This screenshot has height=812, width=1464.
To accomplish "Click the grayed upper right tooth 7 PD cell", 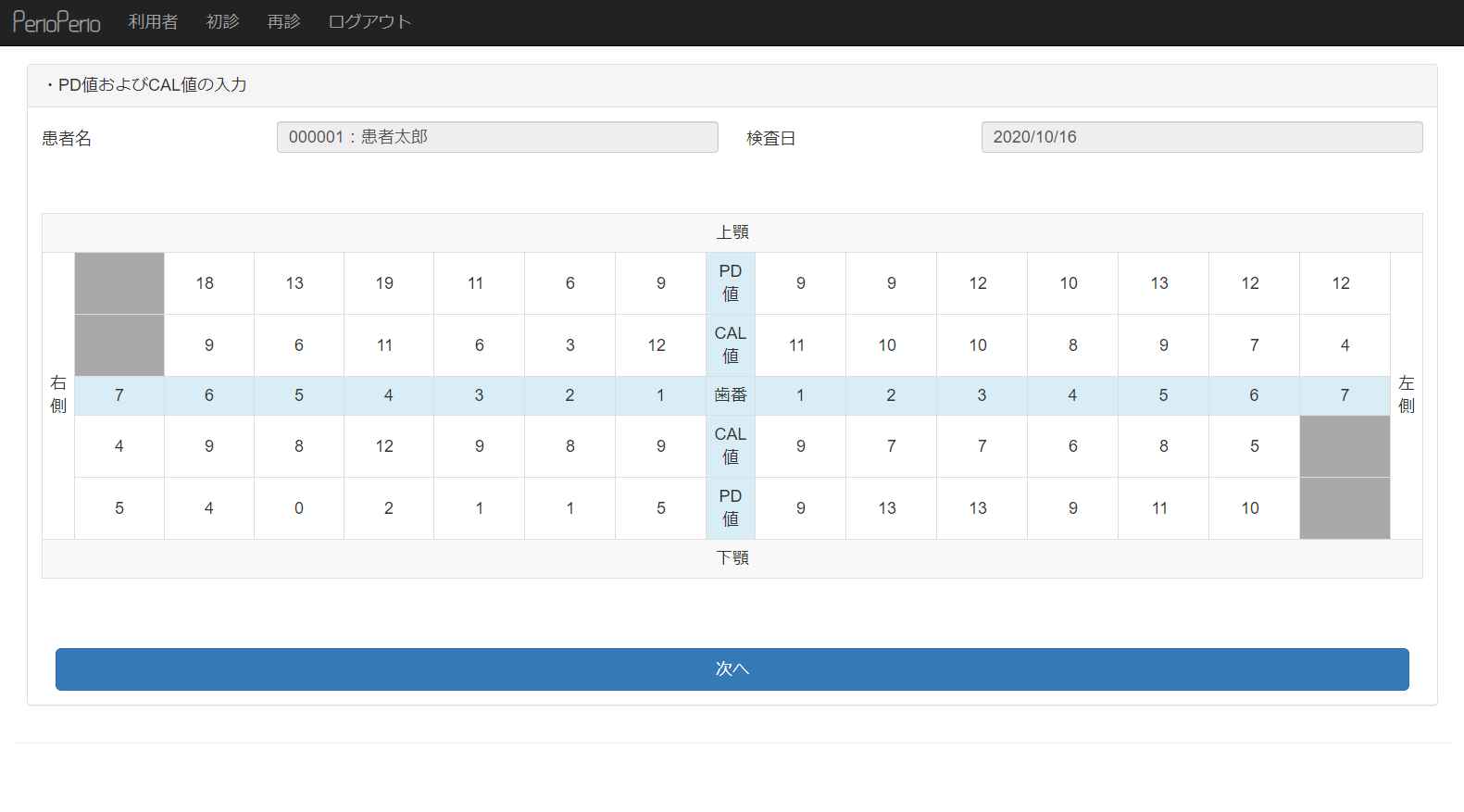I will pyautogui.click(x=119, y=283).
